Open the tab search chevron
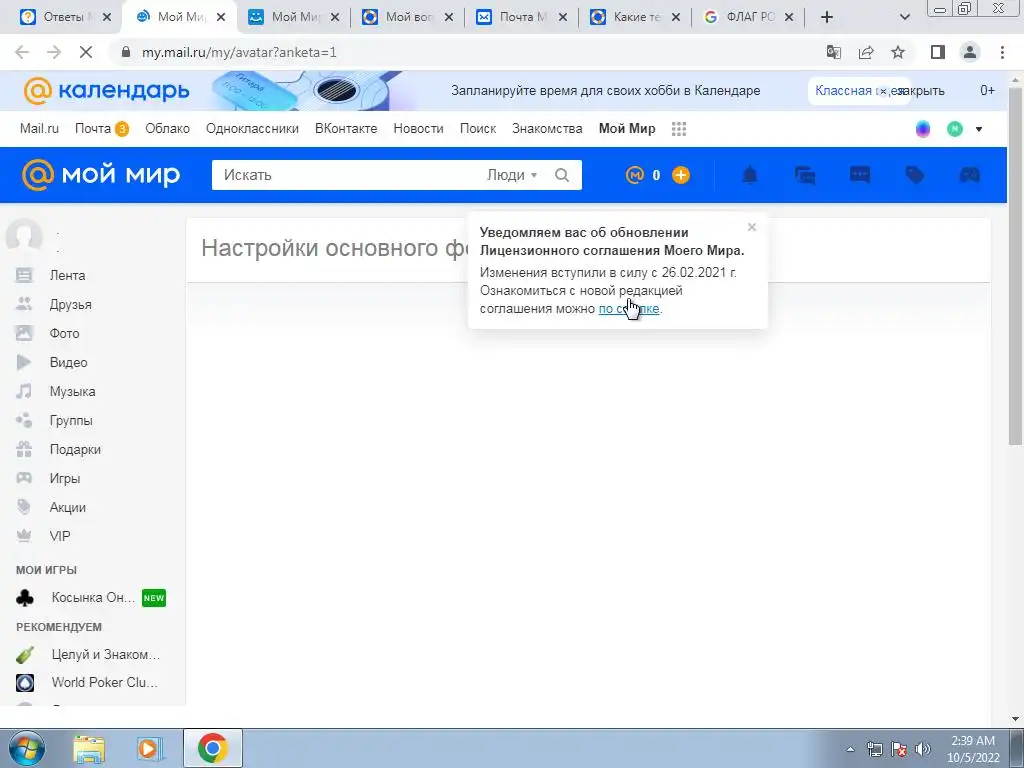 tap(904, 17)
